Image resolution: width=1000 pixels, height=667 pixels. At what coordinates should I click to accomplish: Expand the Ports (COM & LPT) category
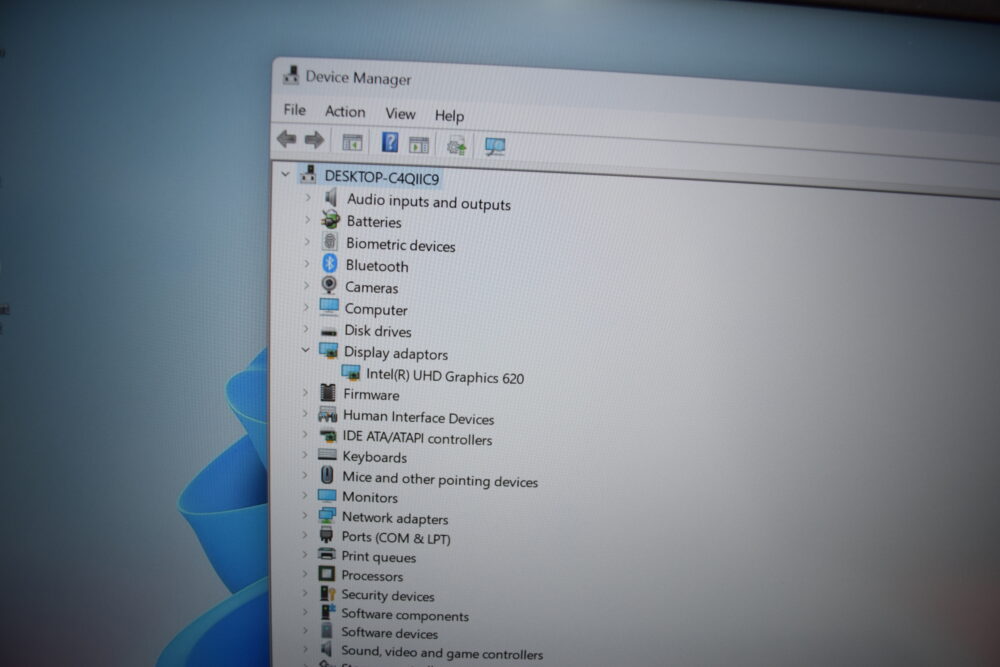[x=304, y=535]
